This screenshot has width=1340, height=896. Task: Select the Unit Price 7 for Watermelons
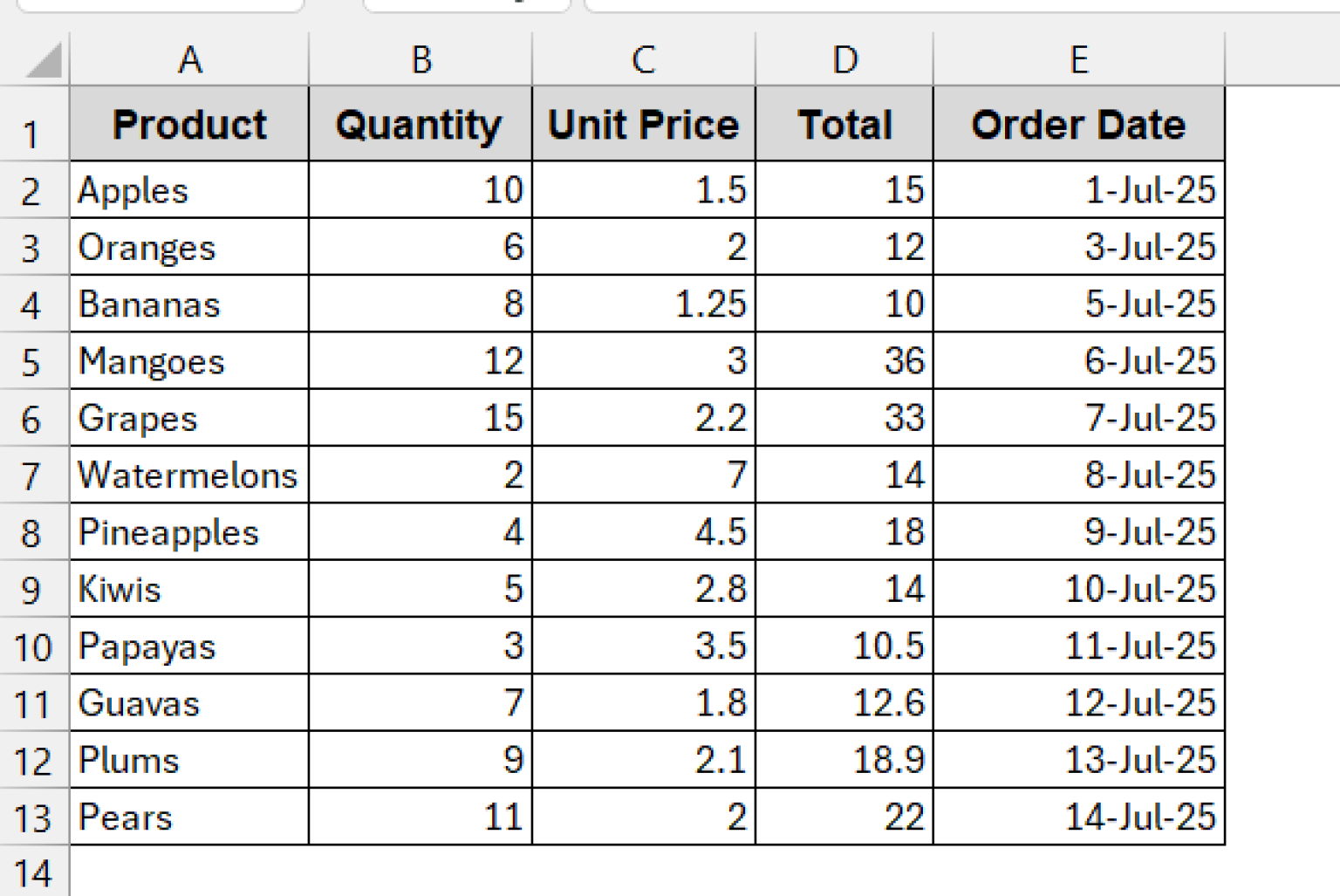point(643,475)
